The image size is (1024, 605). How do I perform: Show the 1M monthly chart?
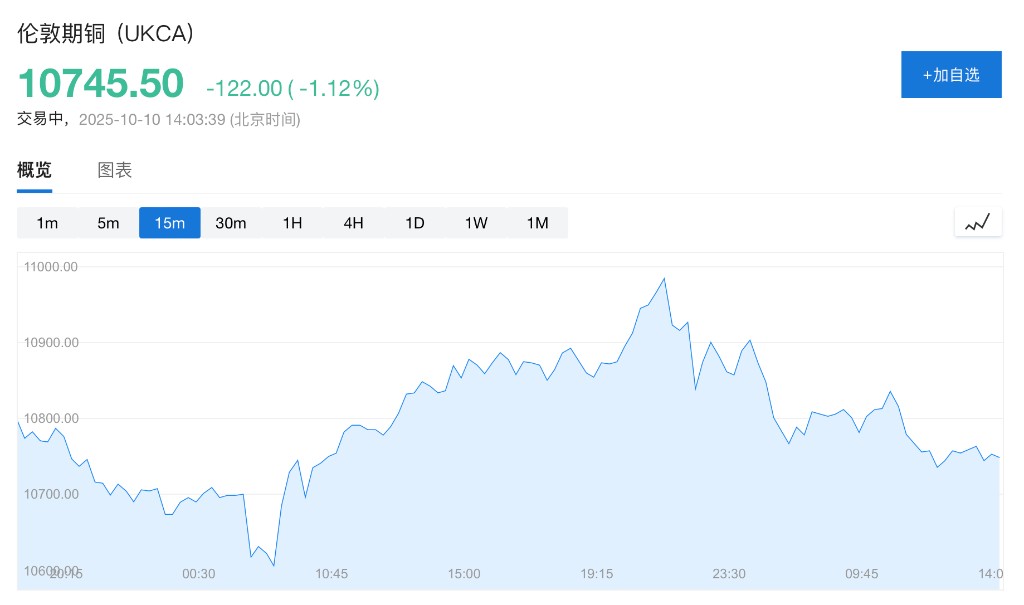pyautogui.click(x=538, y=223)
